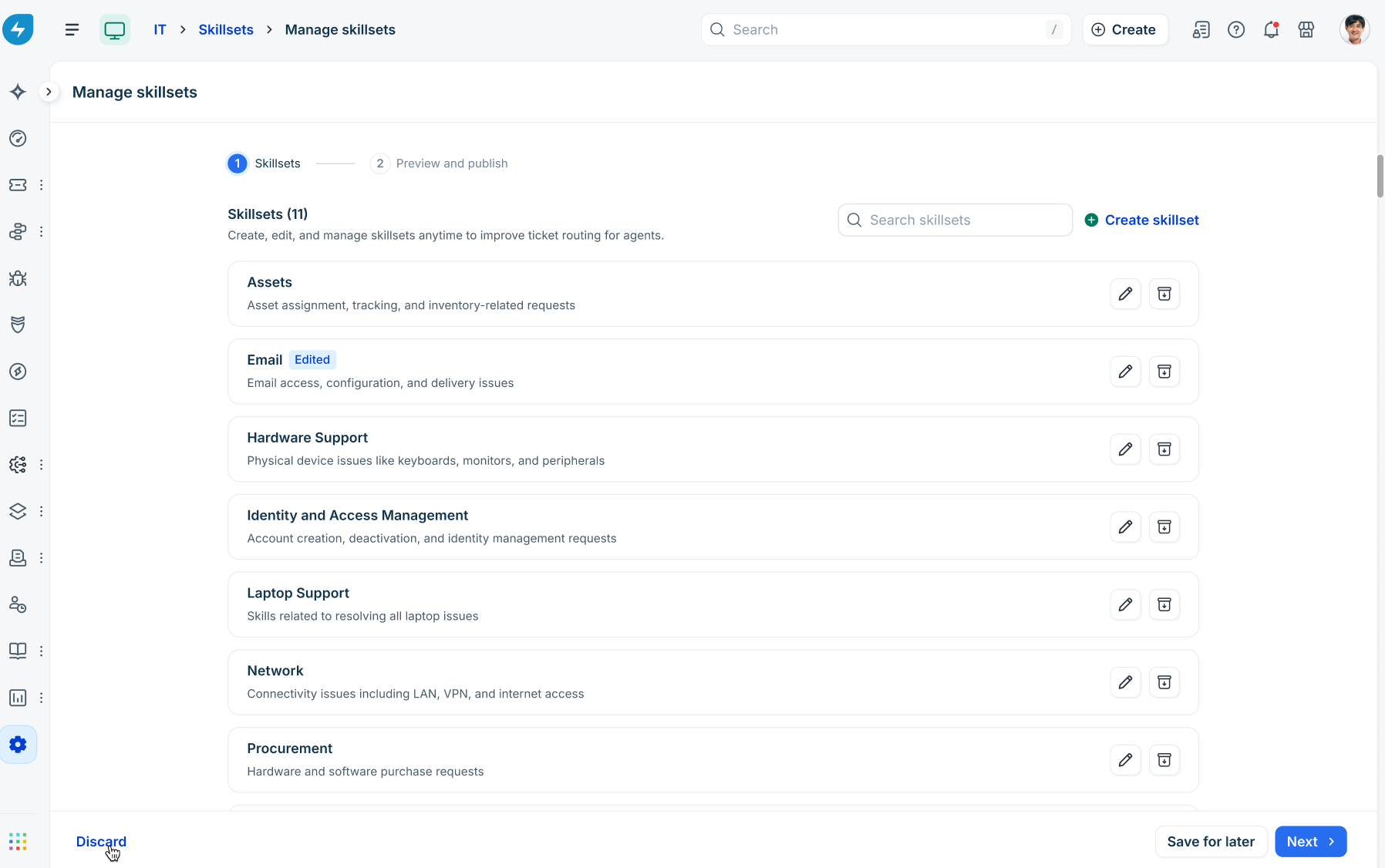Click the 'Hardware Support' skillset title
Viewport: 1385px width, 868px height.
(x=308, y=438)
